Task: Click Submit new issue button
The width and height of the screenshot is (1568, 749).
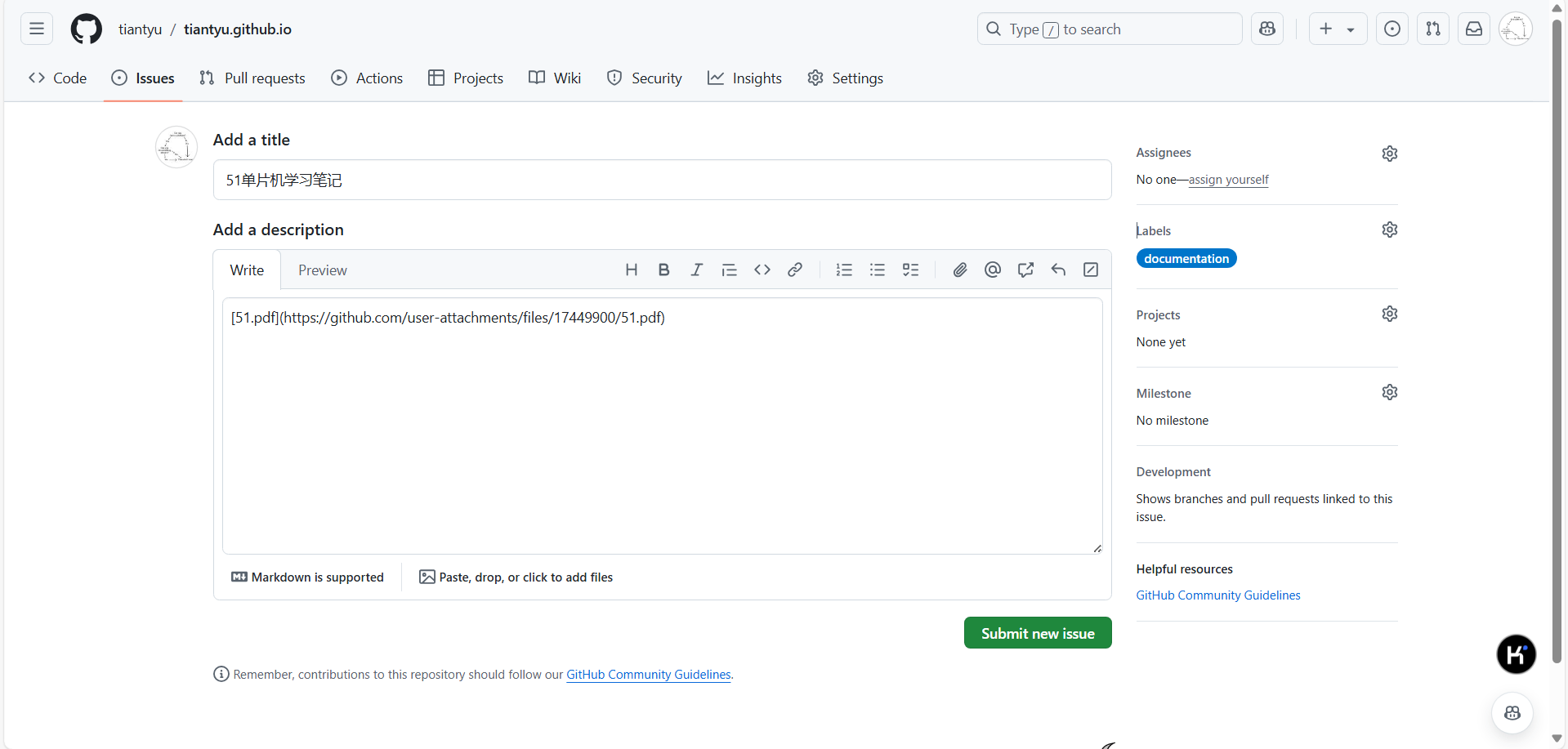Action: tap(1037, 633)
